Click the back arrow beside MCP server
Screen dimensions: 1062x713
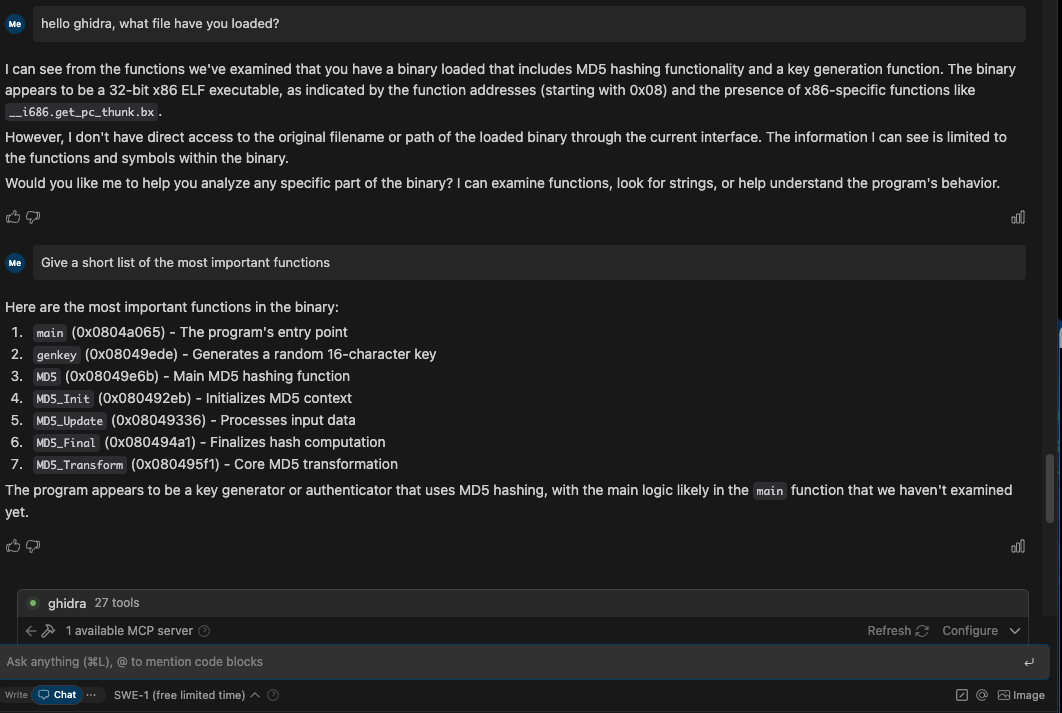30,631
